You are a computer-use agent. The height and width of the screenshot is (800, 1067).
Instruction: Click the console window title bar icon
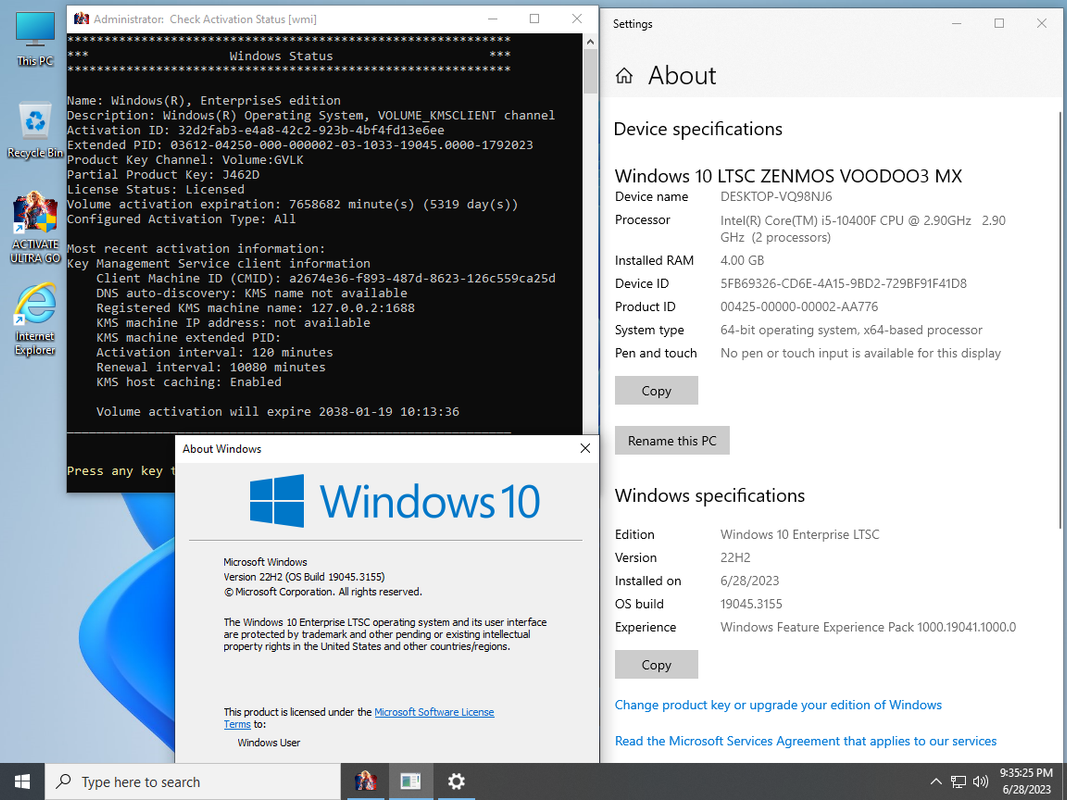coord(82,18)
